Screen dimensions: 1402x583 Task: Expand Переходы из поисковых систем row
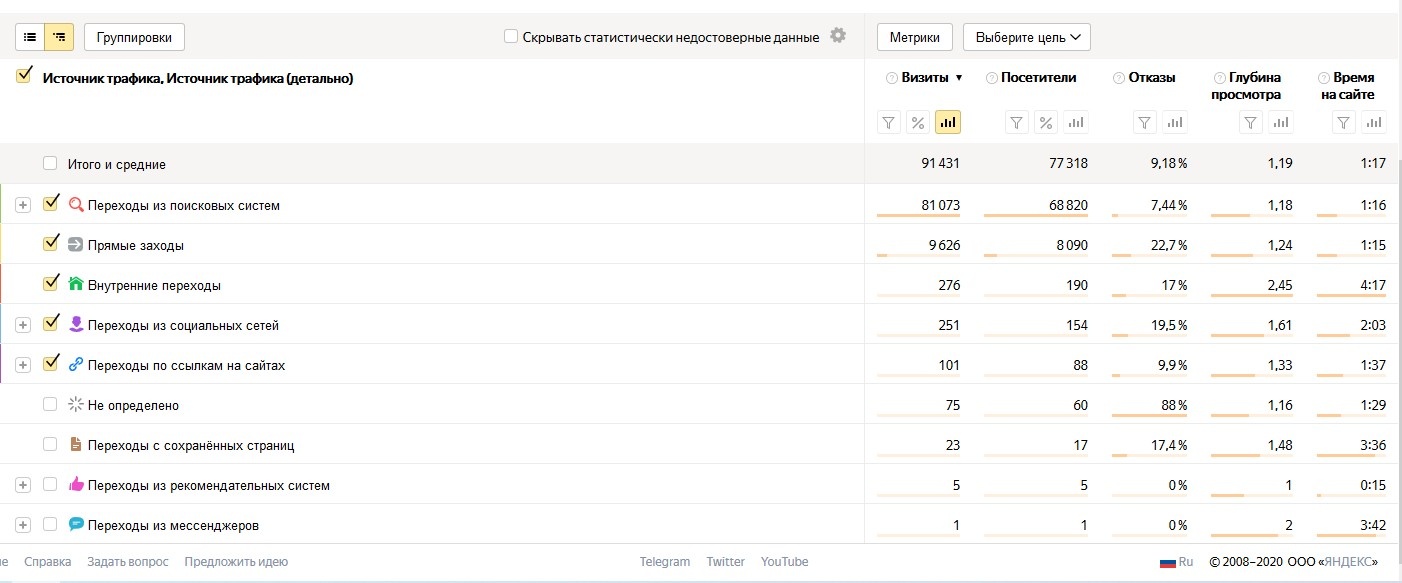[23, 205]
